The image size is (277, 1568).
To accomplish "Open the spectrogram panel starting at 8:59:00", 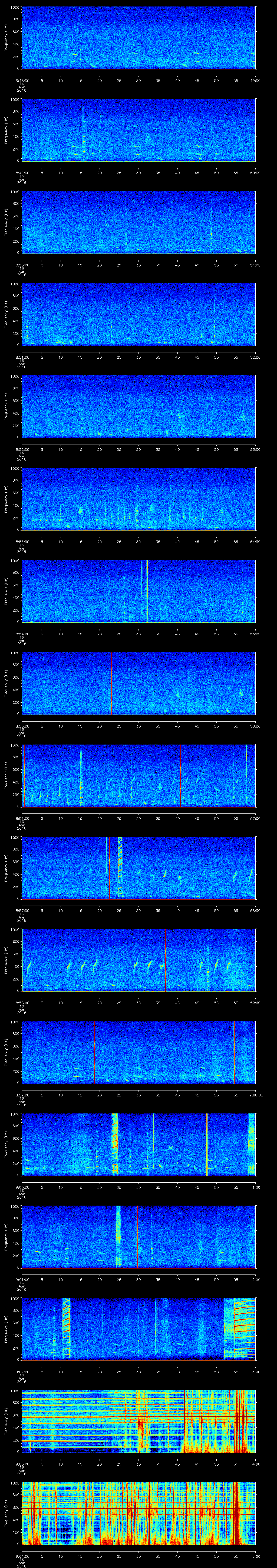I will (139, 1052).
